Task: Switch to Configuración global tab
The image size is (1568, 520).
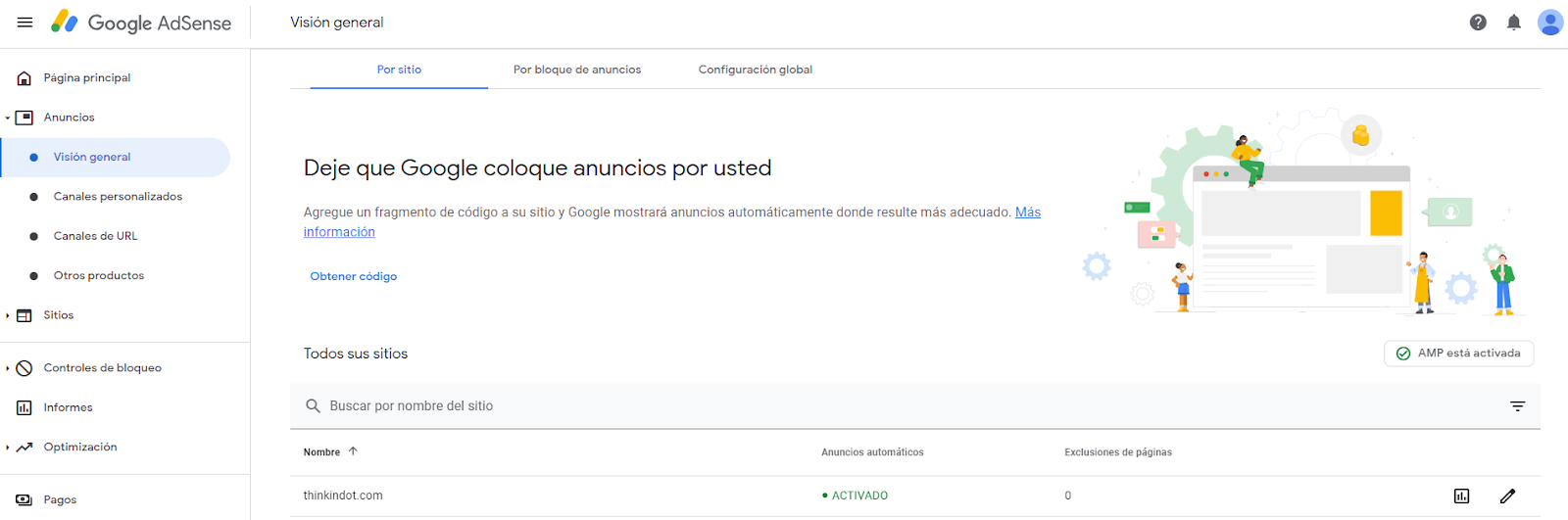Action: [x=755, y=70]
